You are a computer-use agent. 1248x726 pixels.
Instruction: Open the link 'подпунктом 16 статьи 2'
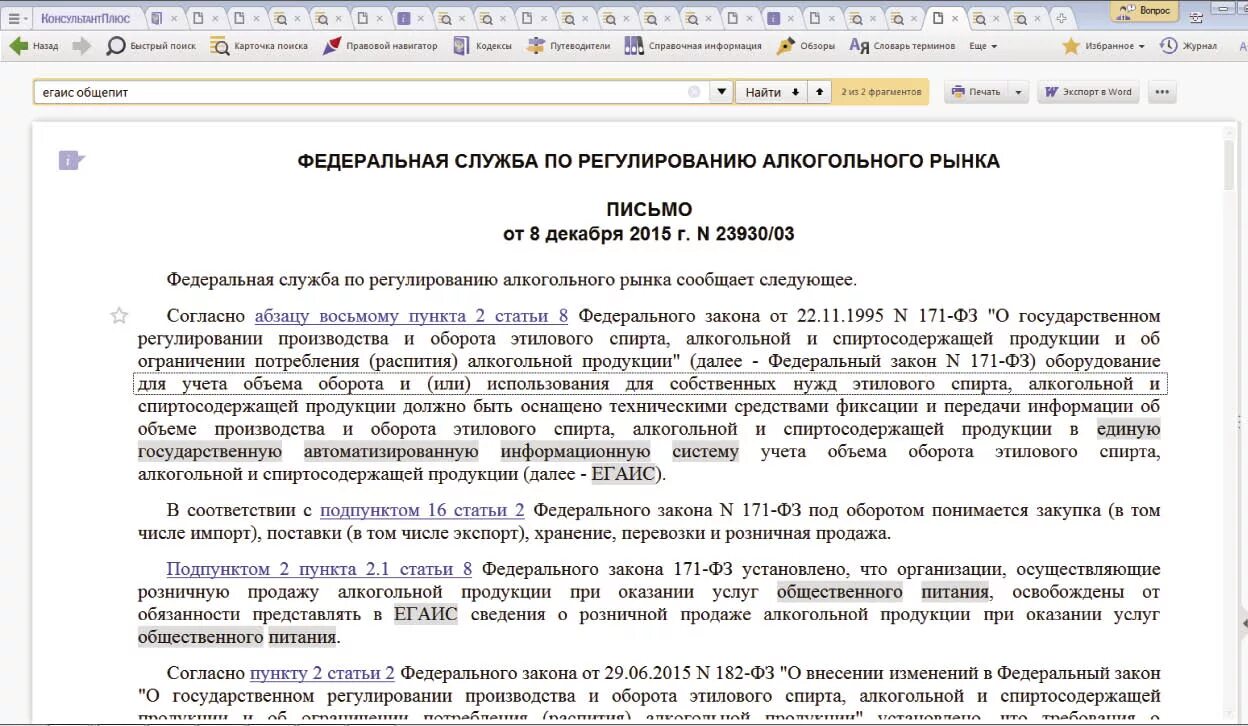tap(422, 510)
